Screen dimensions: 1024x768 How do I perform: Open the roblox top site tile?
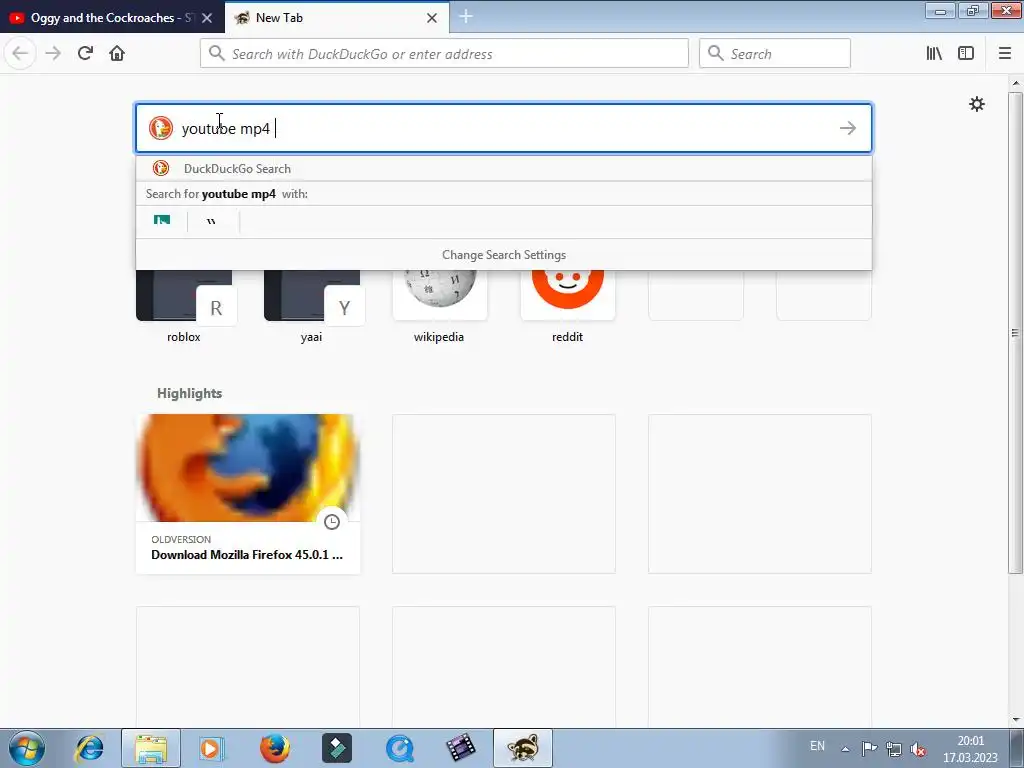[184, 307]
